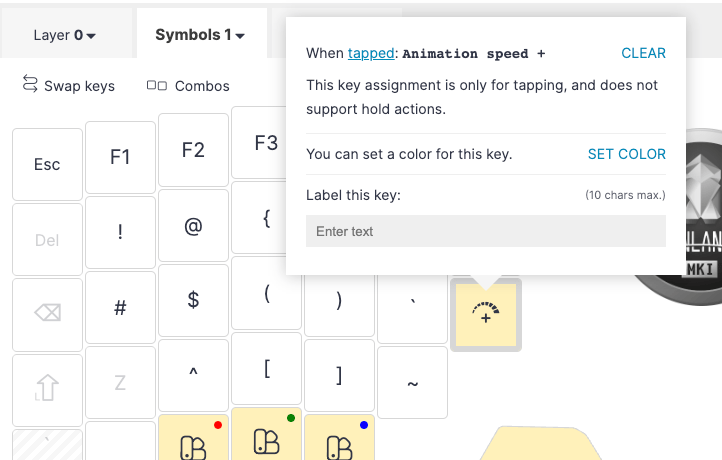
Task: Select the $ symbol key
Action: tap(193, 301)
